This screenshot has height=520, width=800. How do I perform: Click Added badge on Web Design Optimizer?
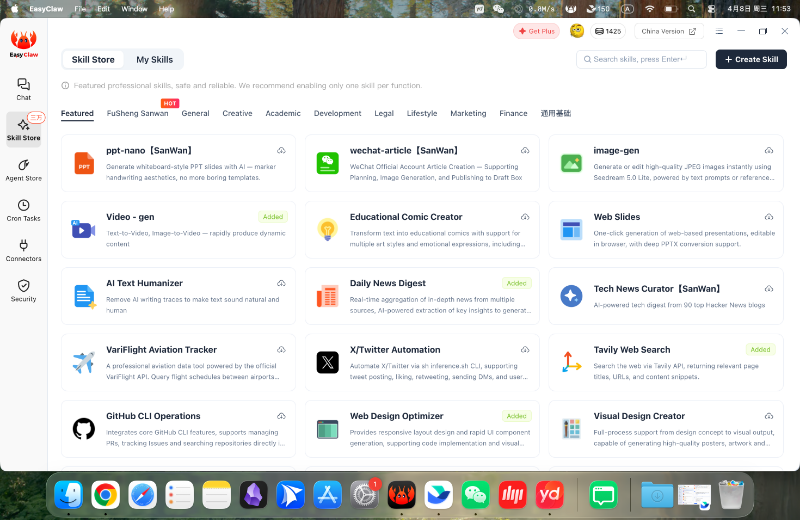tap(516, 416)
